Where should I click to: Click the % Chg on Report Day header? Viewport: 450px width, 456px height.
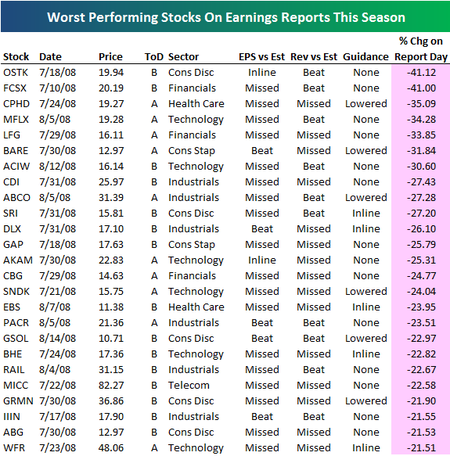click(x=421, y=49)
